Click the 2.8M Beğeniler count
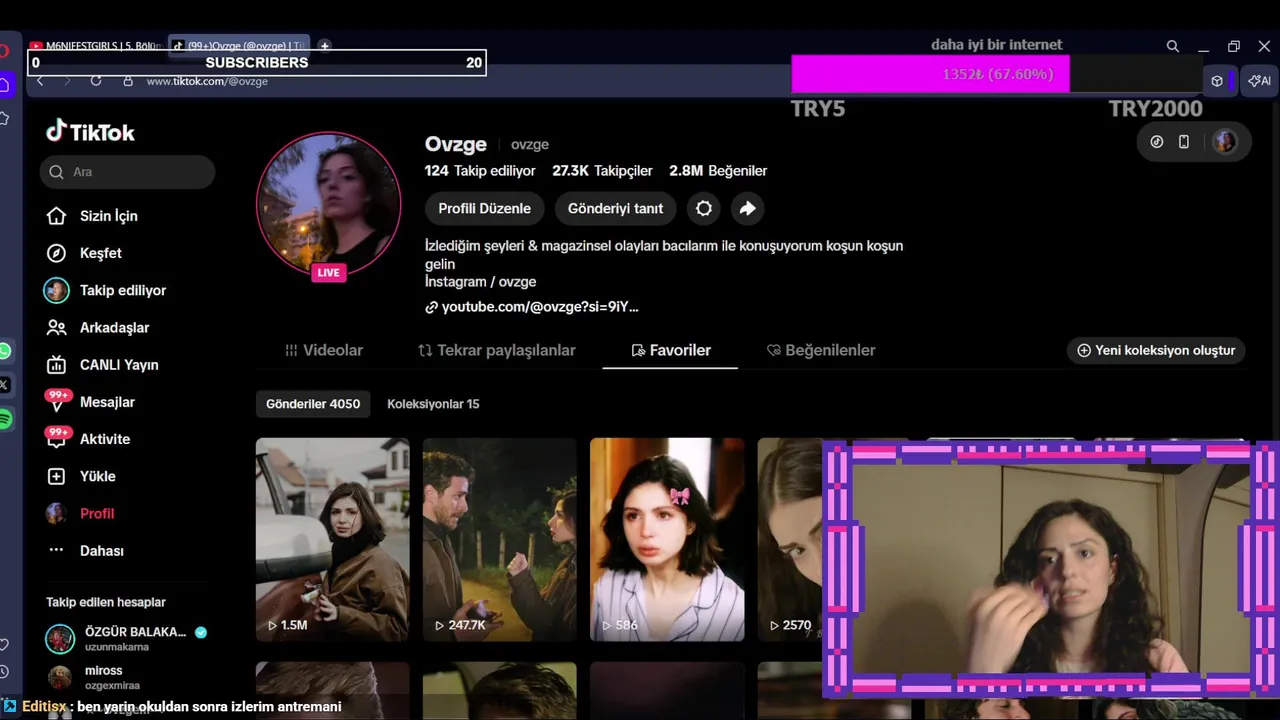 pyautogui.click(x=718, y=171)
